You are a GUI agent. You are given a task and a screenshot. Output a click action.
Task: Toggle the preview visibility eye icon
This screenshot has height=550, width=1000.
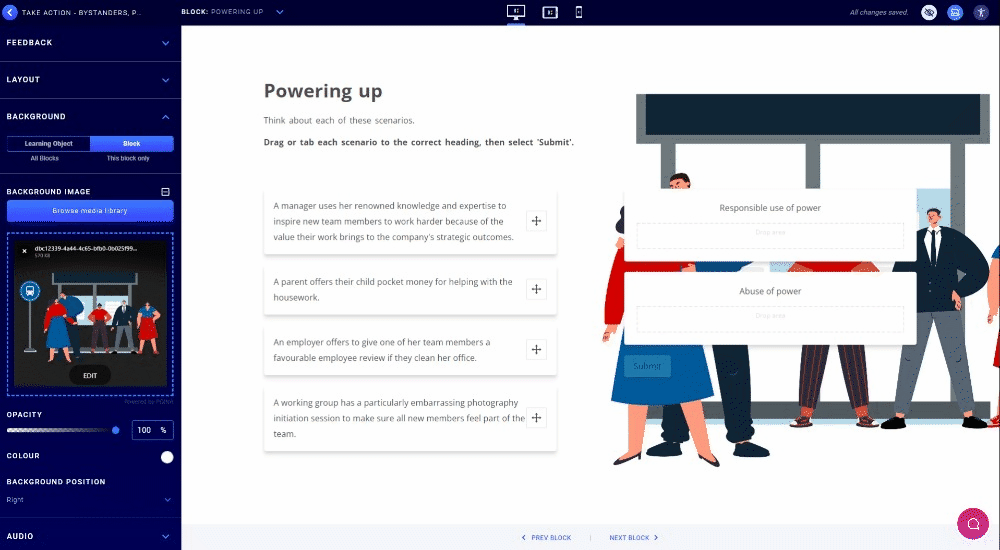[929, 12]
